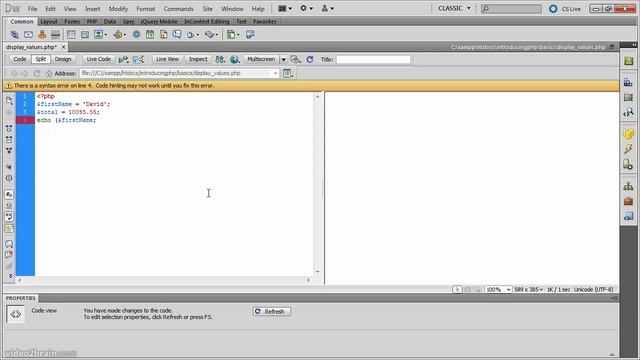
Task: Click the Visual Aids icon
Action: 296,60
